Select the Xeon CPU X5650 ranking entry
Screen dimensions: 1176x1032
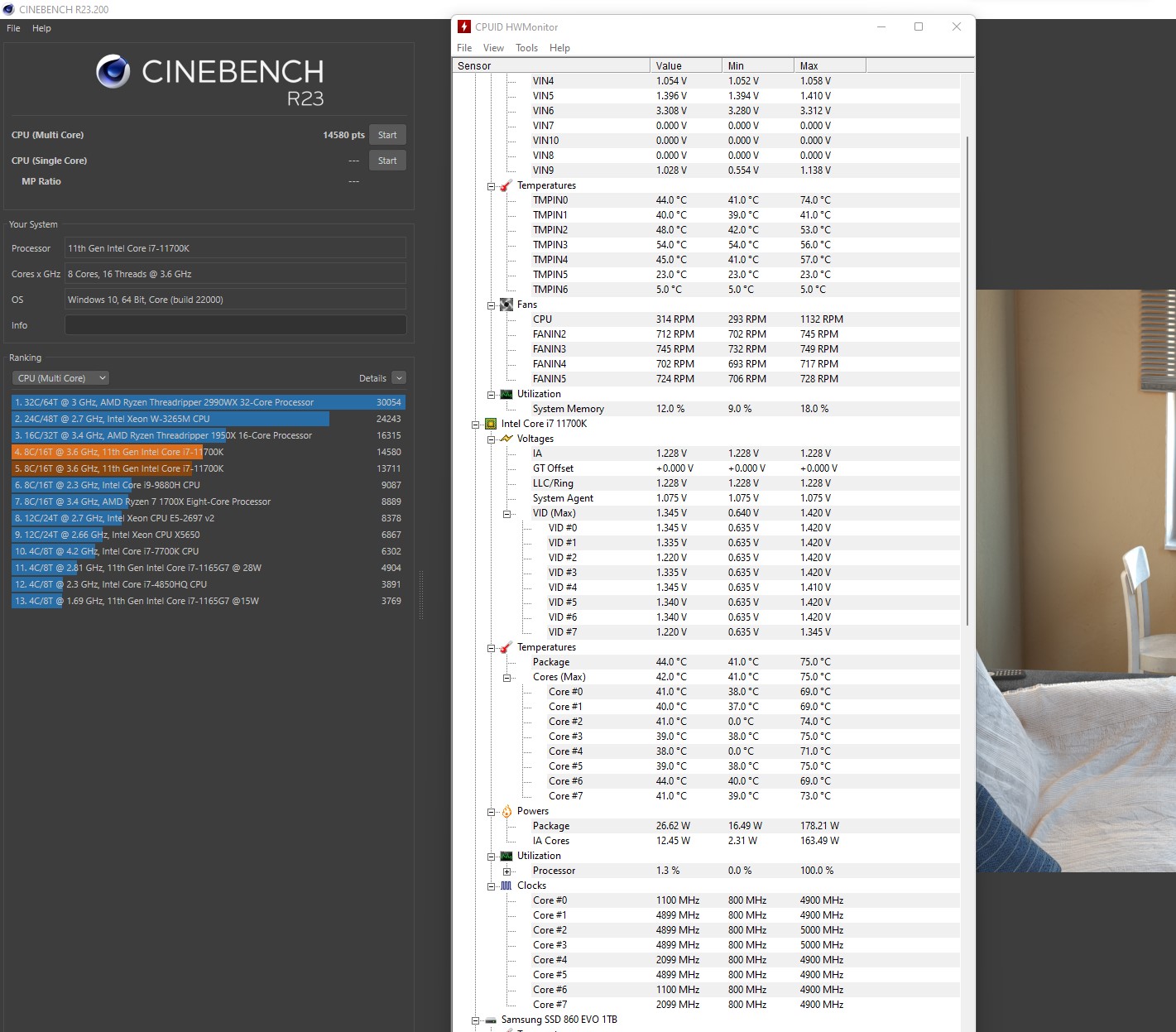point(209,535)
